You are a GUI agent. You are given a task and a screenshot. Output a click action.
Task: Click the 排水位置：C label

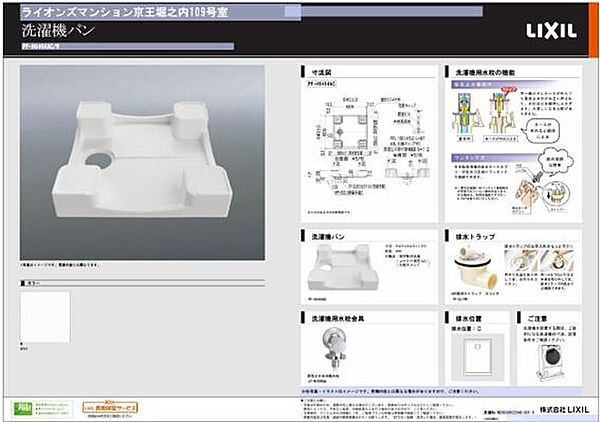(x=466, y=329)
